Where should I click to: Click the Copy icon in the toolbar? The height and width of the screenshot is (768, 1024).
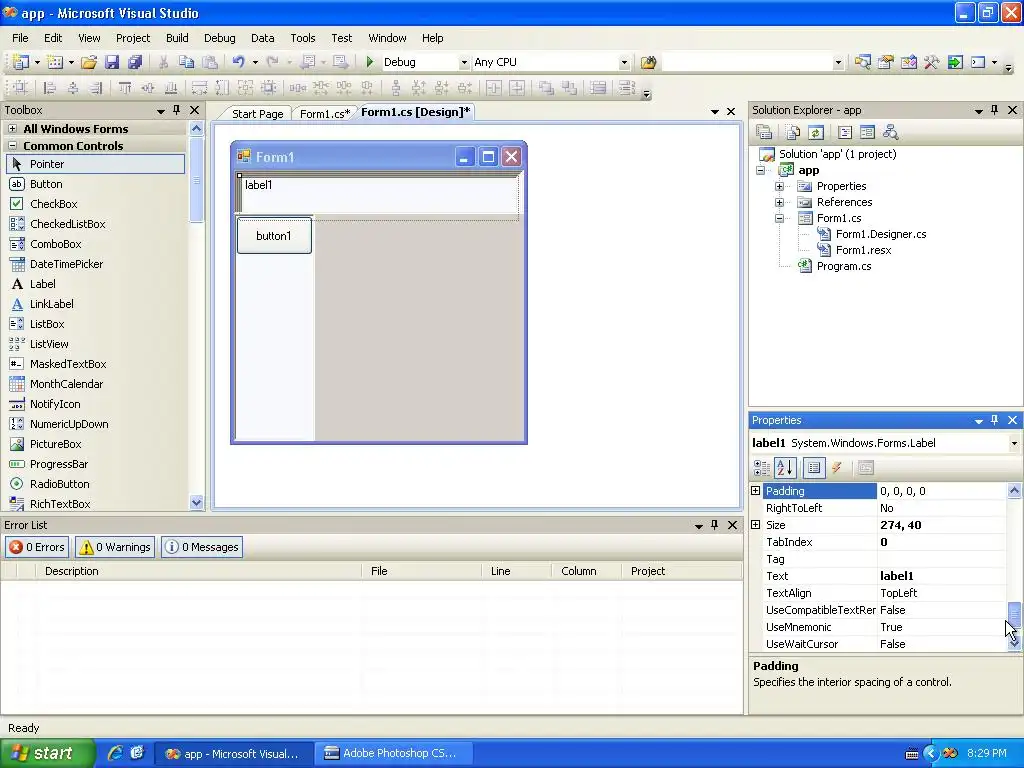(186, 62)
